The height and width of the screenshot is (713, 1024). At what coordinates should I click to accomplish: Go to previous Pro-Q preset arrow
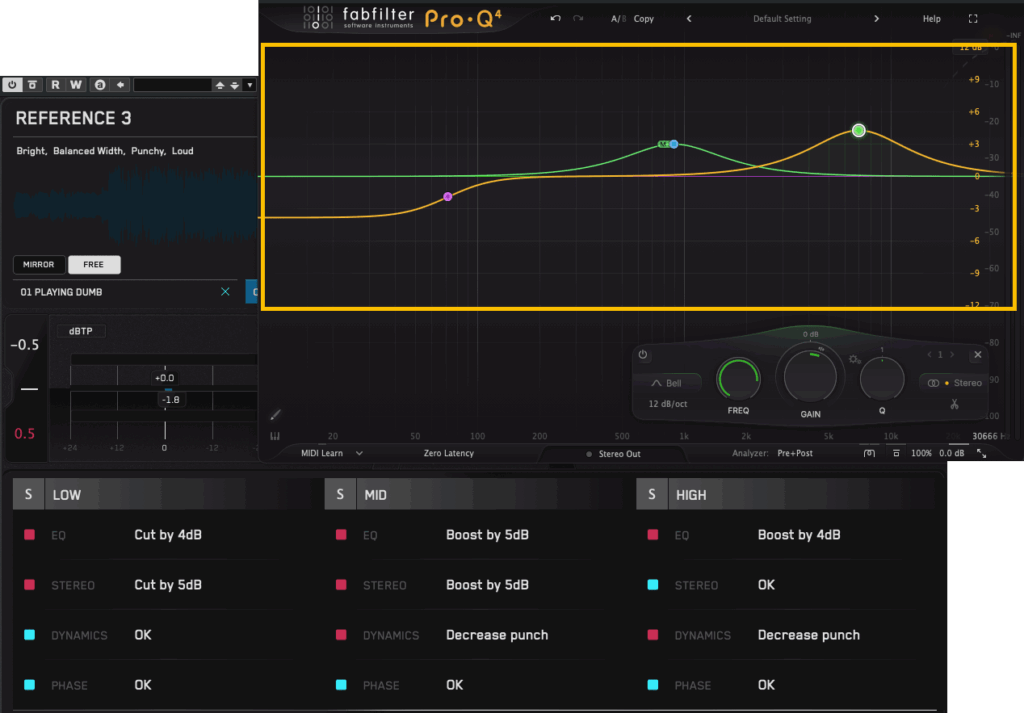(x=689, y=19)
